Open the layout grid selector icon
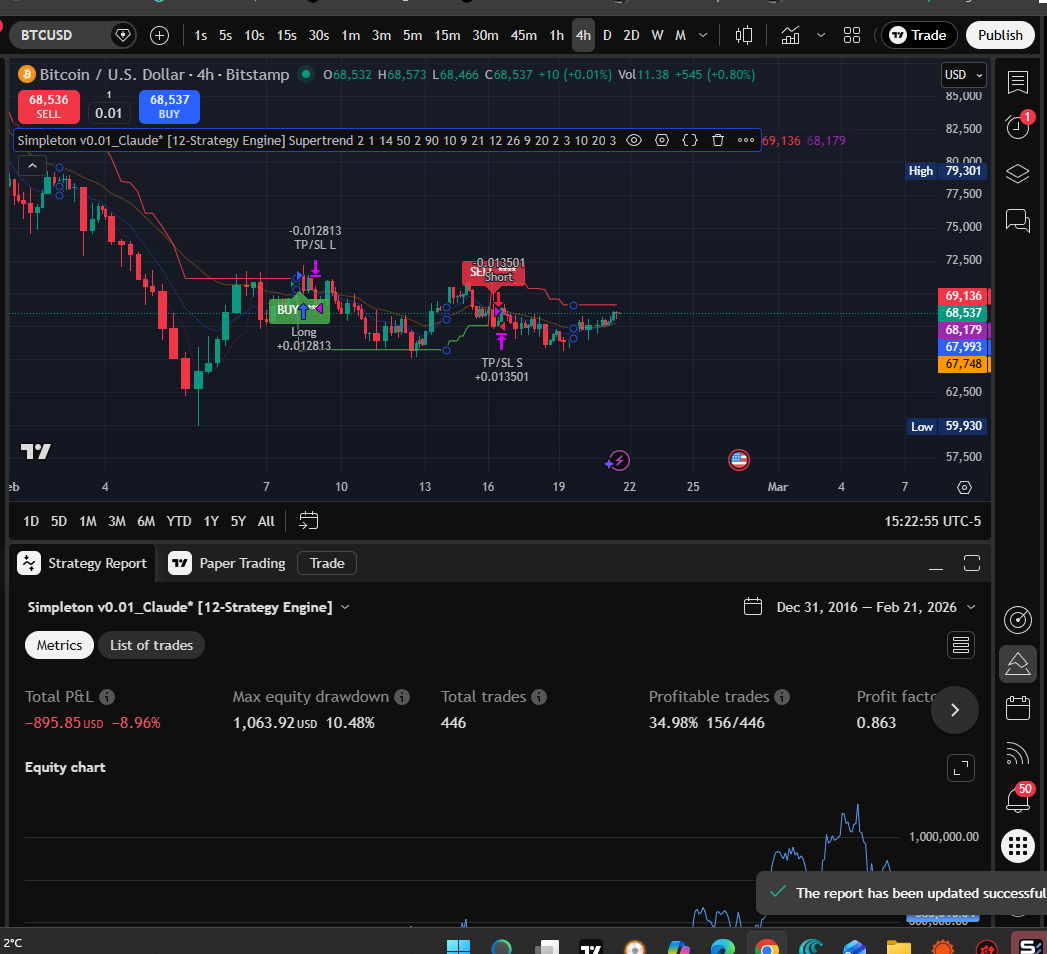This screenshot has height=954, width=1047. [852, 35]
